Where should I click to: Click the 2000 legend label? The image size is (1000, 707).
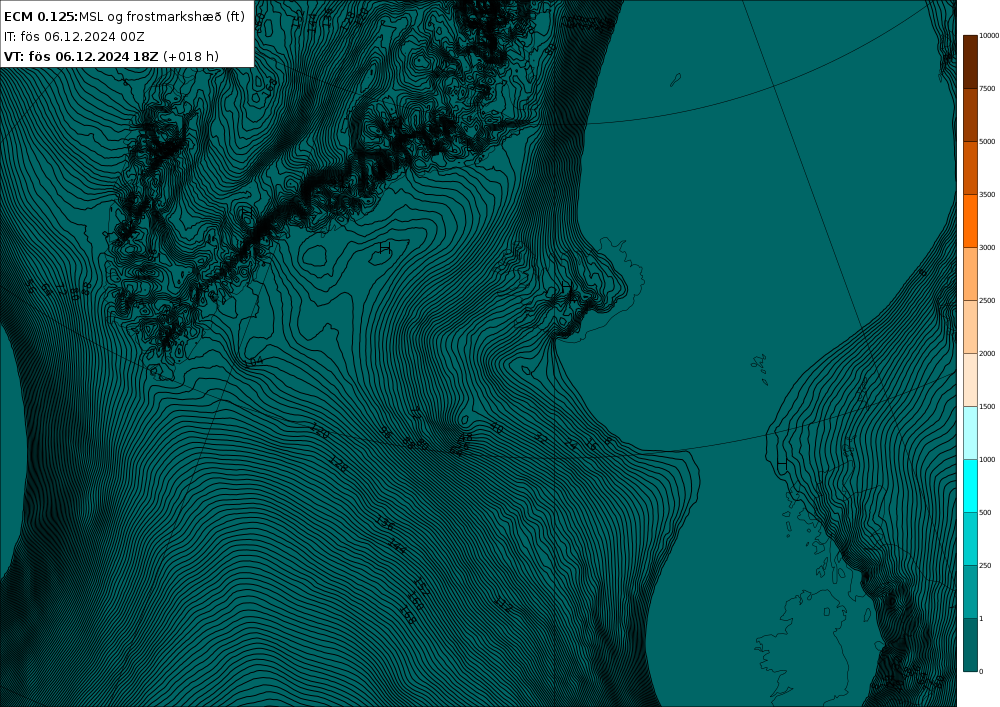click(987, 353)
